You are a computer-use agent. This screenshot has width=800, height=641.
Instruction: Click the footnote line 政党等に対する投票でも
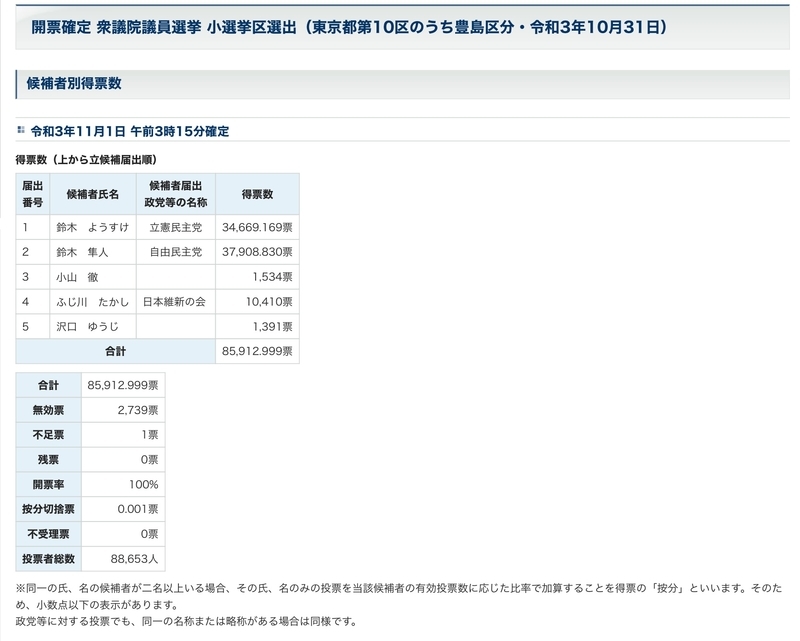[186, 622]
